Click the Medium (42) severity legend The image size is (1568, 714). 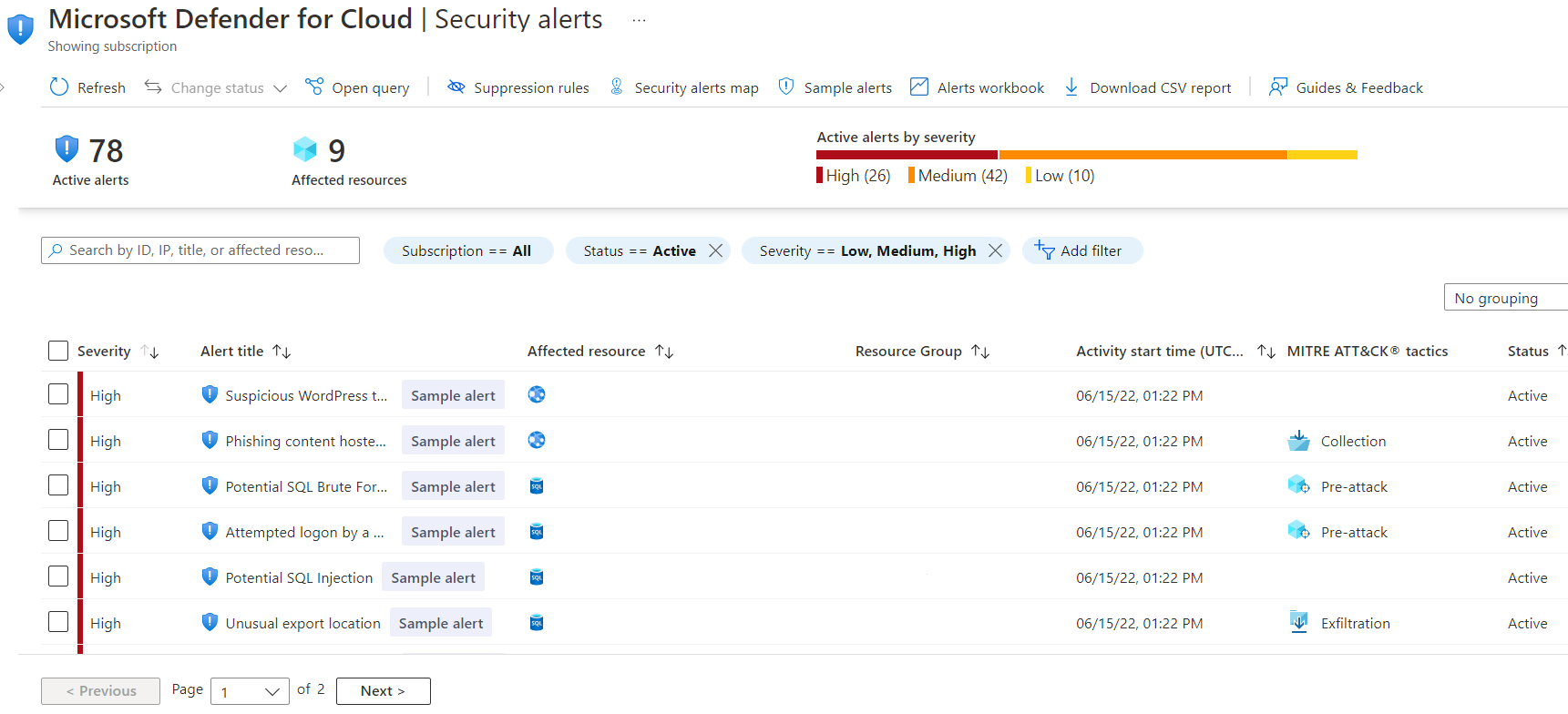click(x=958, y=176)
